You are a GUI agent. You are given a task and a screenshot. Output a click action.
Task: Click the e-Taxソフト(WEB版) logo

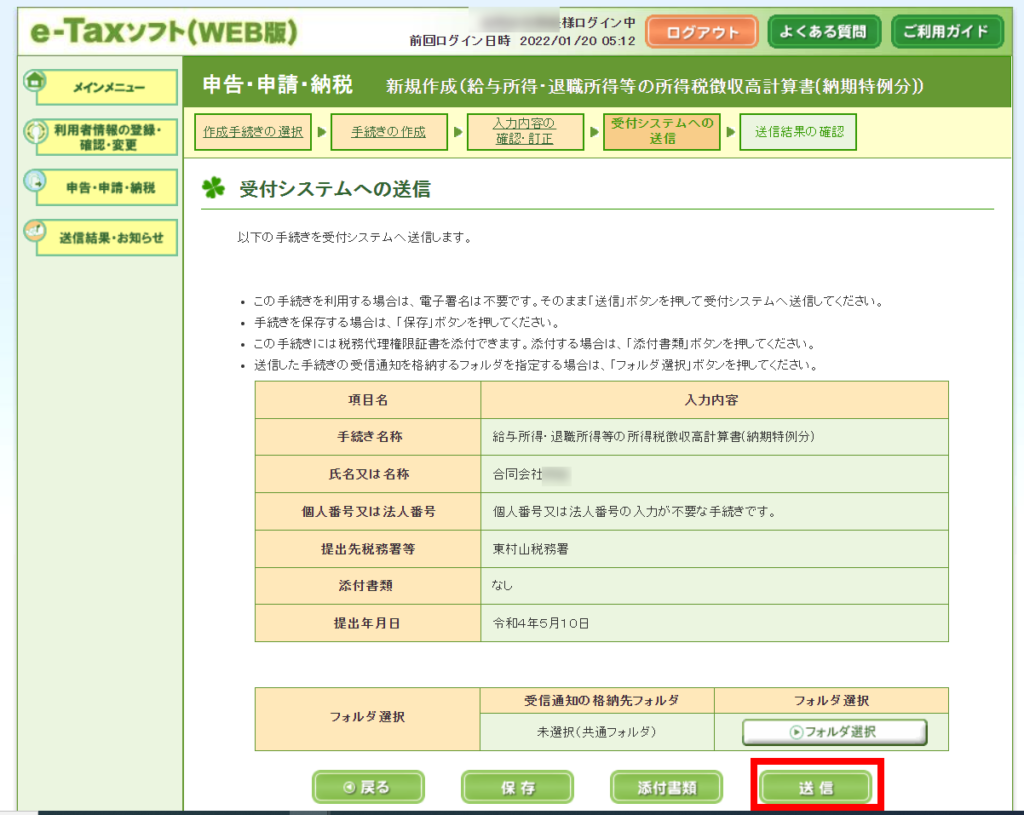click(164, 32)
